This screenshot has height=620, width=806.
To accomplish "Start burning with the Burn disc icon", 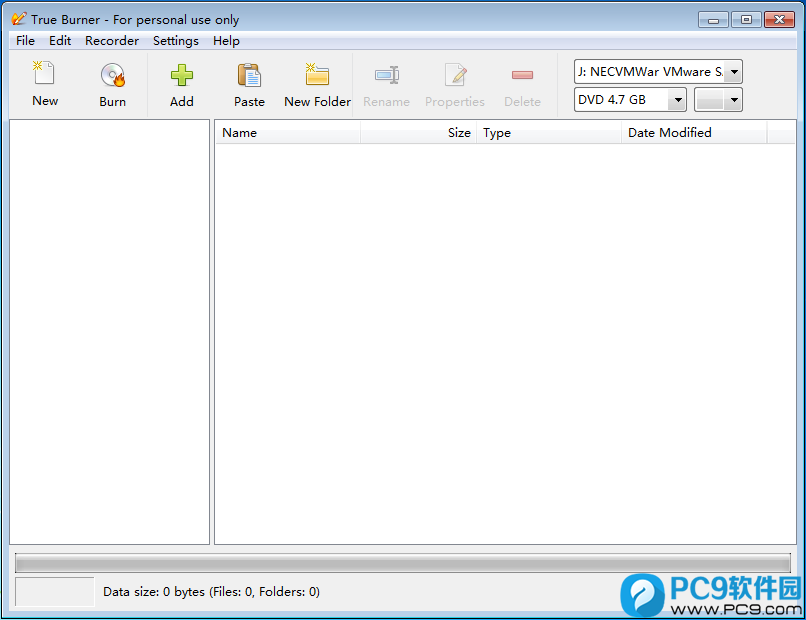I will tap(113, 75).
